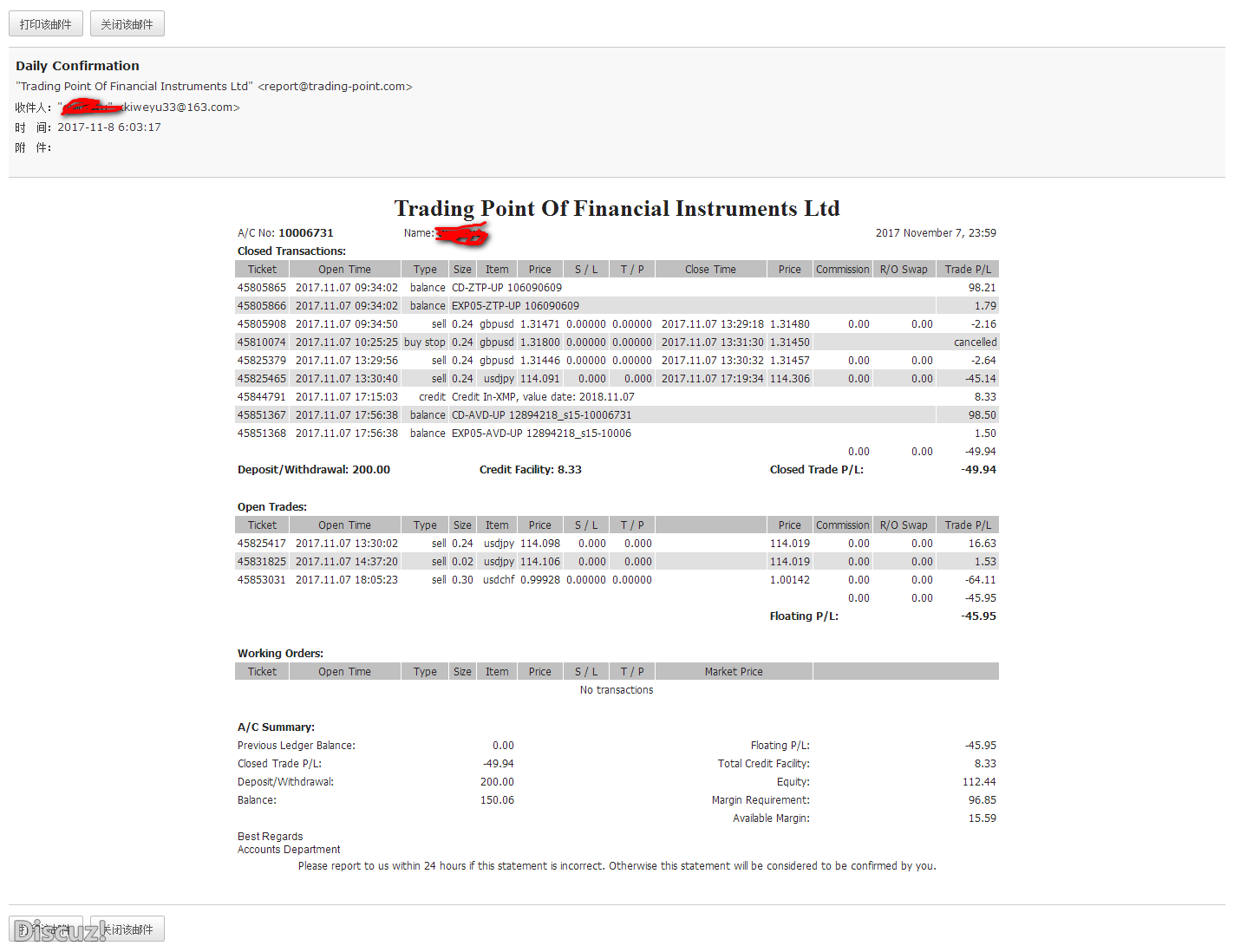Click Commission header in Closed Transactions table

pyautogui.click(x=842, y=270)
